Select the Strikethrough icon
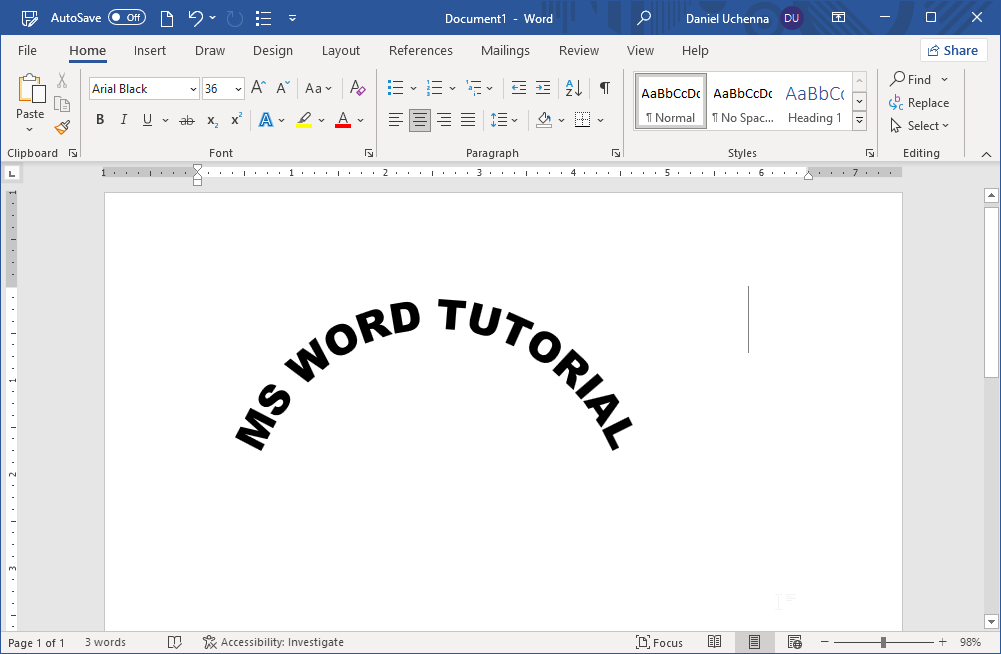The width and height of the screenshot is (1001, 654). 186,119
